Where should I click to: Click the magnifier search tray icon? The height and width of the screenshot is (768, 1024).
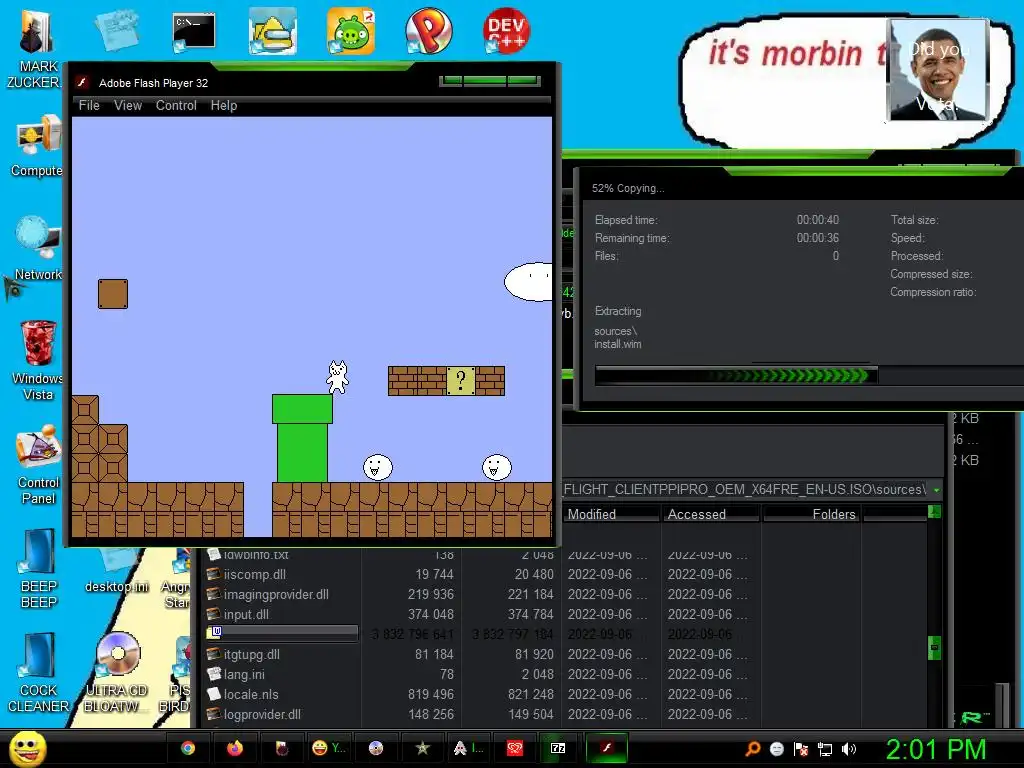[x=752, y=749]
